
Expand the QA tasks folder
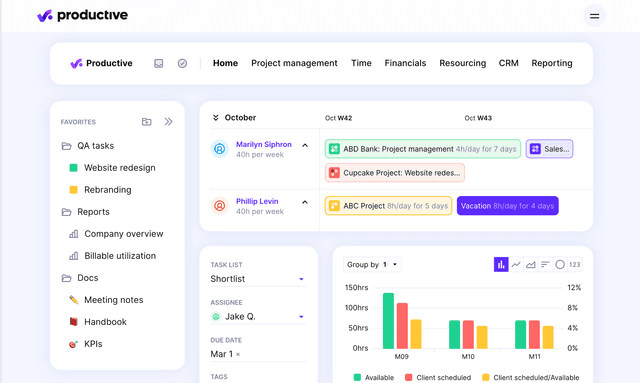click(x=88, y=146)
